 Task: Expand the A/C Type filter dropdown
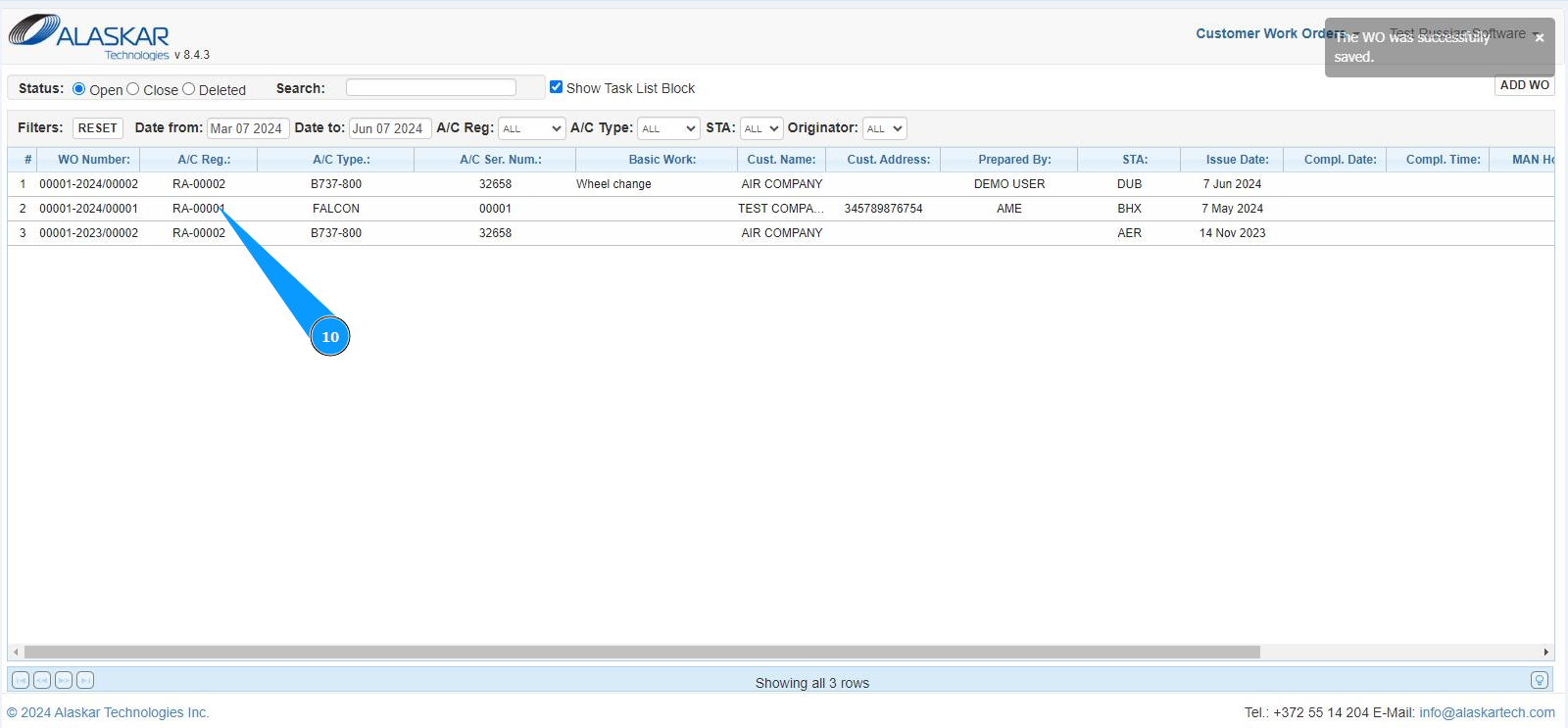pyautogui.click(x=669, y=128)
